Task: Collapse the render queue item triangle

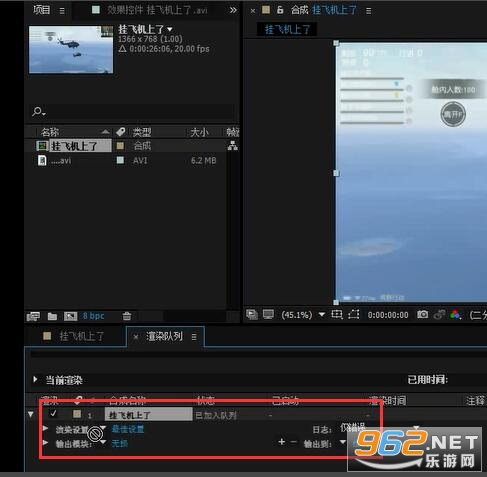Action: pos(31,414)
